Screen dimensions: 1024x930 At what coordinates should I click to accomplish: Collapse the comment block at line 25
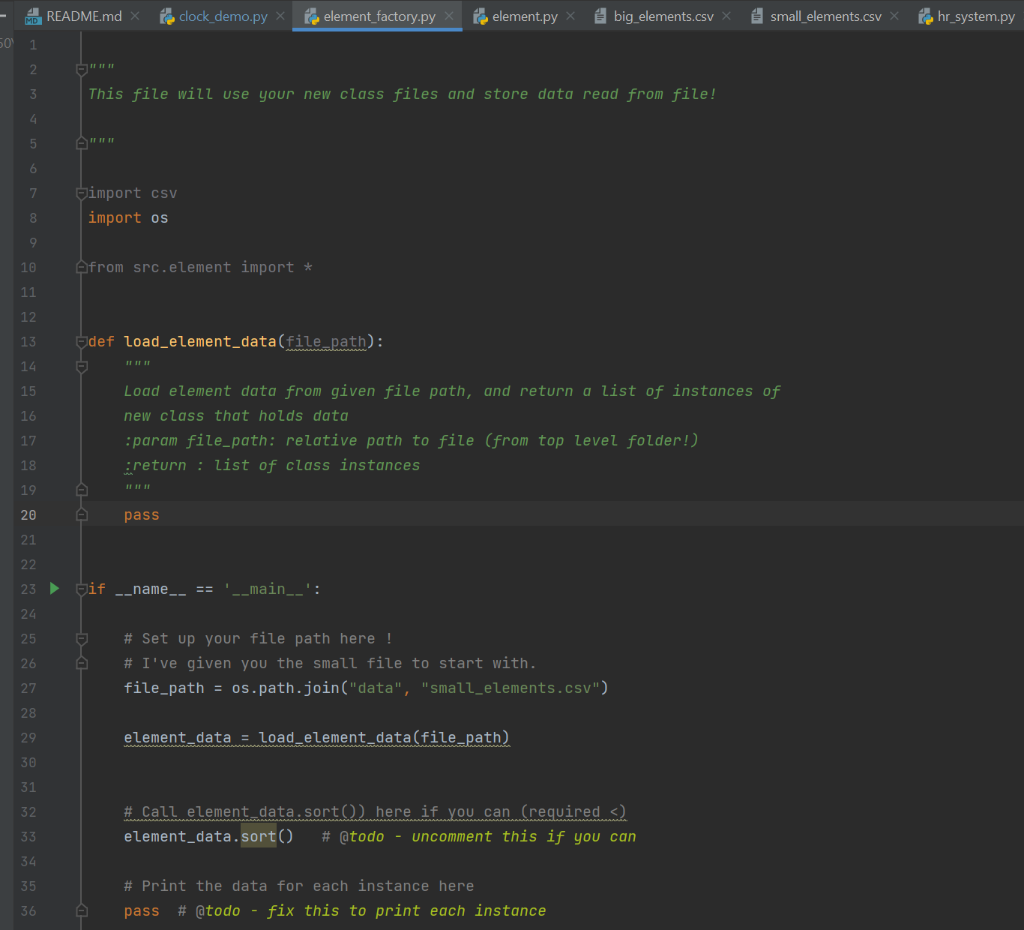pyautogui.click(x=82, y=639)
